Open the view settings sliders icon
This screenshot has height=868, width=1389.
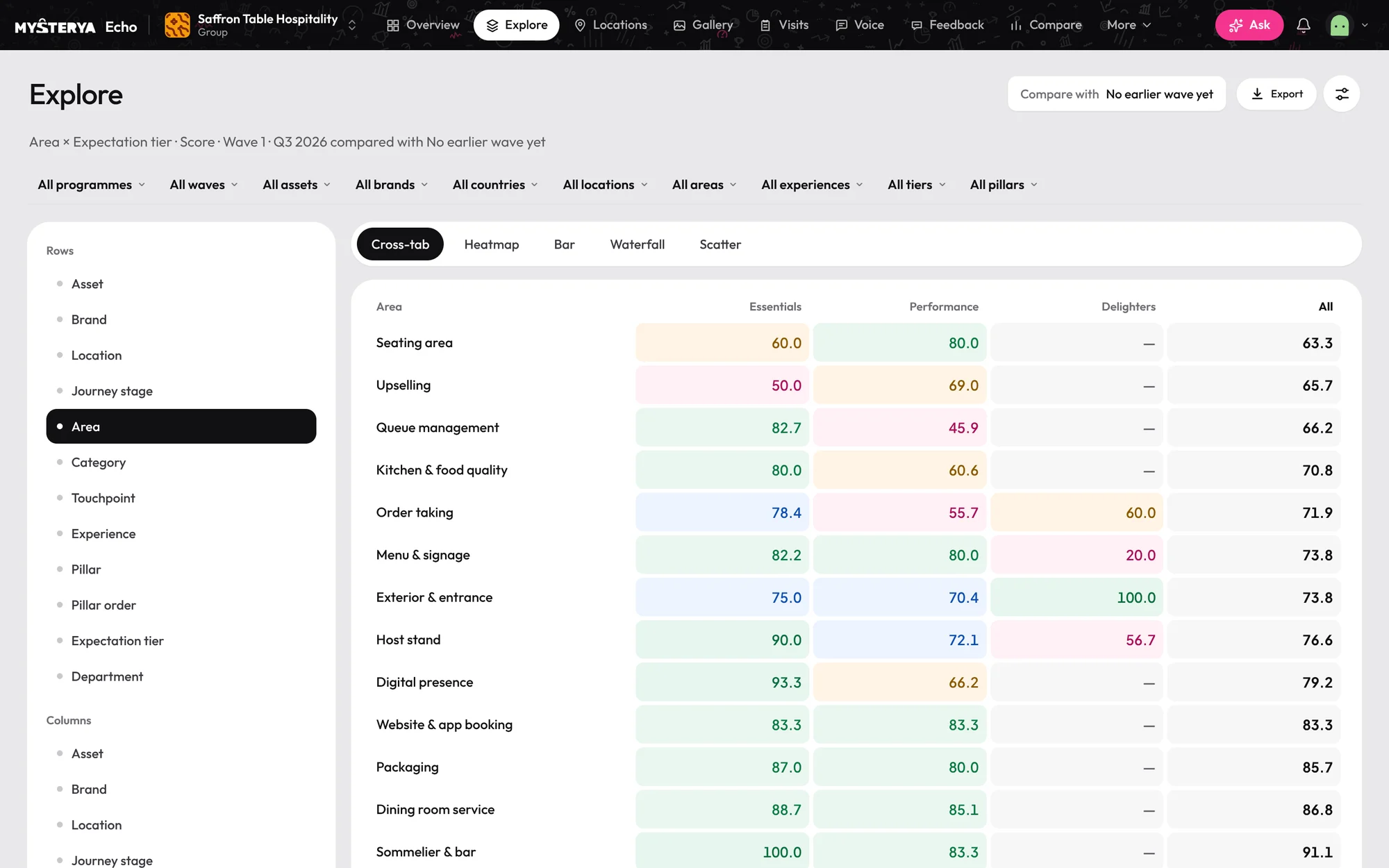tap(1342, 94)
